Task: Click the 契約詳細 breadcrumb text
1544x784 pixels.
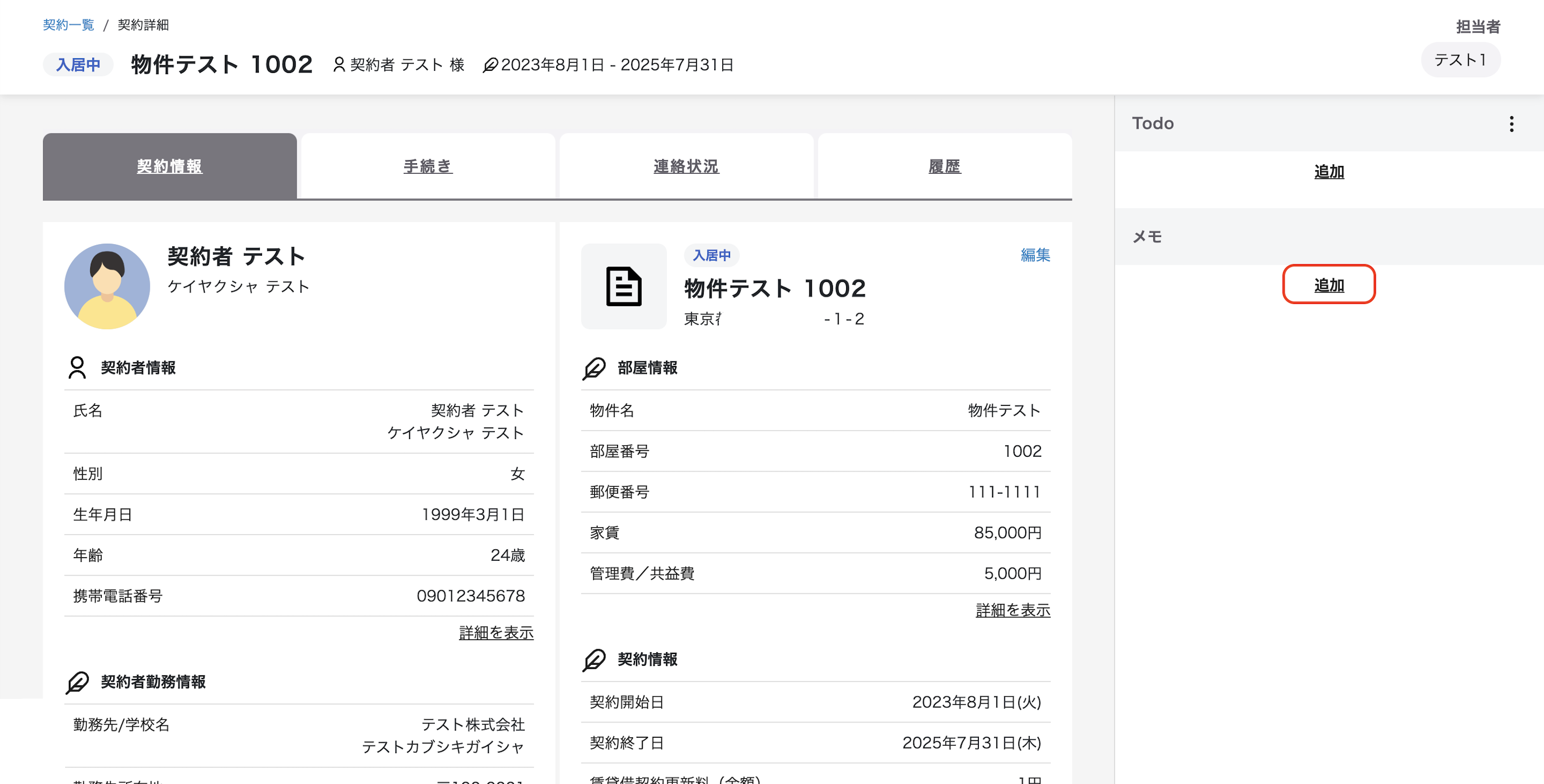Action: pyautogui.click(x=143, y=25)
